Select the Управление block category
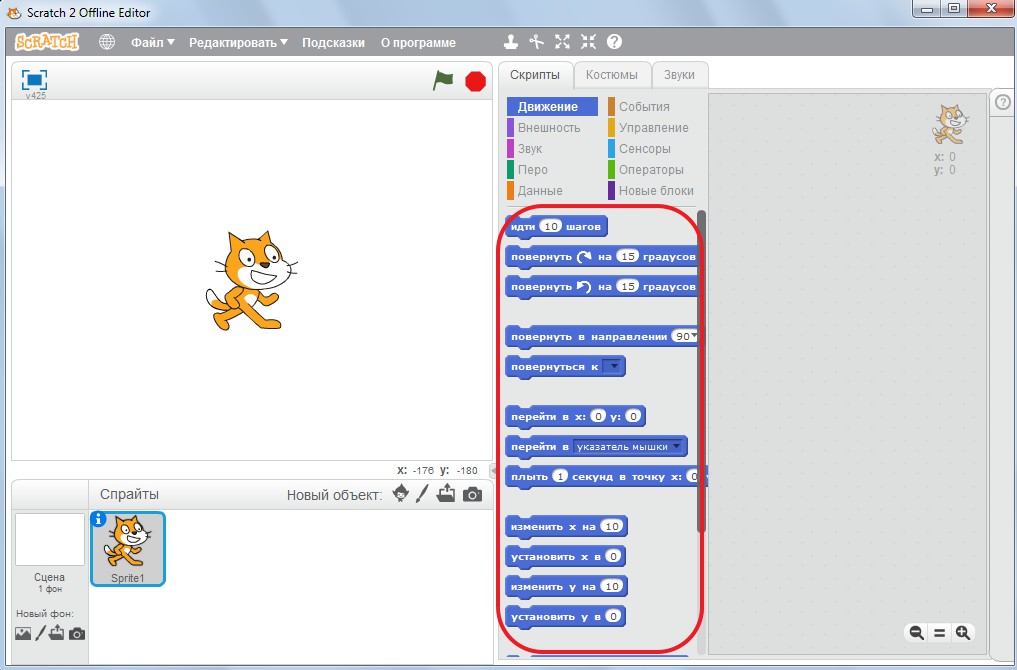Image resolution: width=1017 pixels, height=670 pixels. tap(649, 128)
